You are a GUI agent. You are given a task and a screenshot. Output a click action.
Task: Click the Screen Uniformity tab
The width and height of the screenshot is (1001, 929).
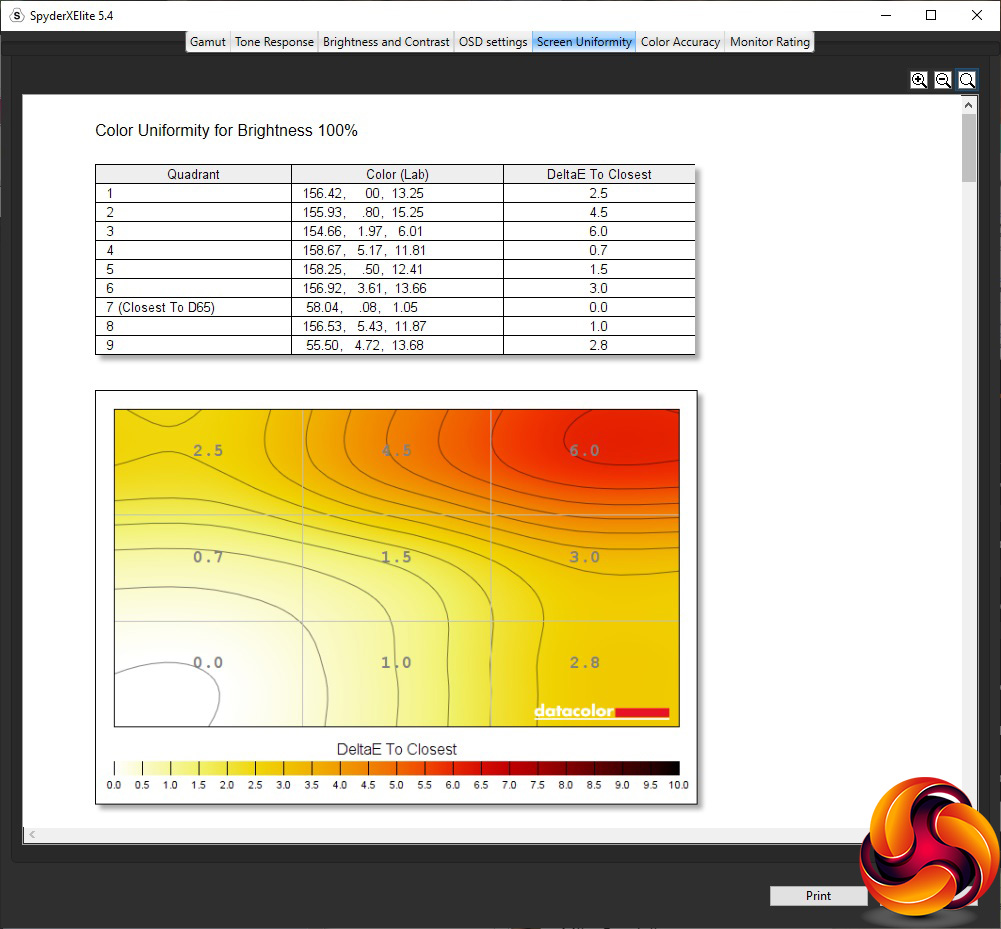coord(584,42)
